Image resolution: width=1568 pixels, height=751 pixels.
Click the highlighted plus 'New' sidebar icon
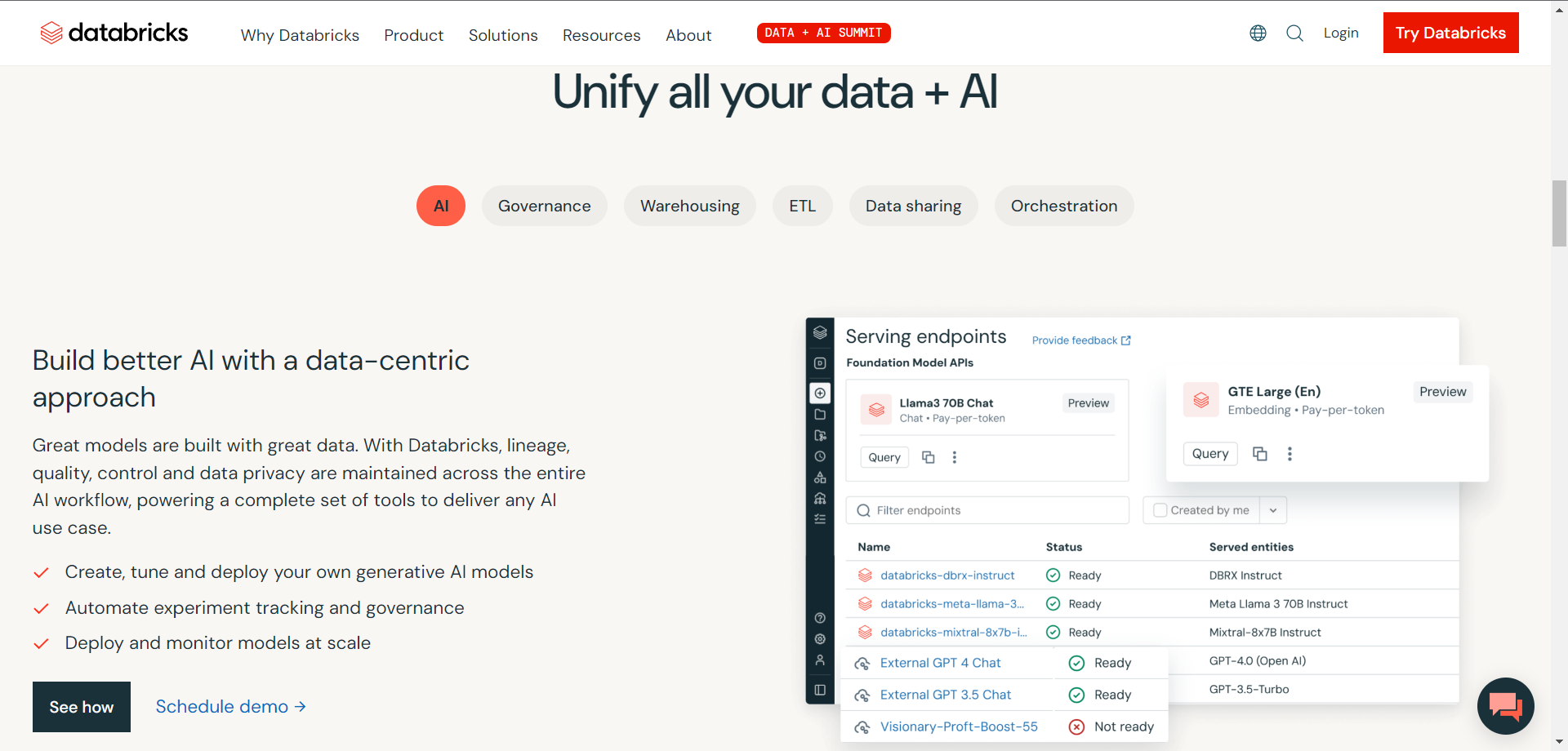coord(820,393)
